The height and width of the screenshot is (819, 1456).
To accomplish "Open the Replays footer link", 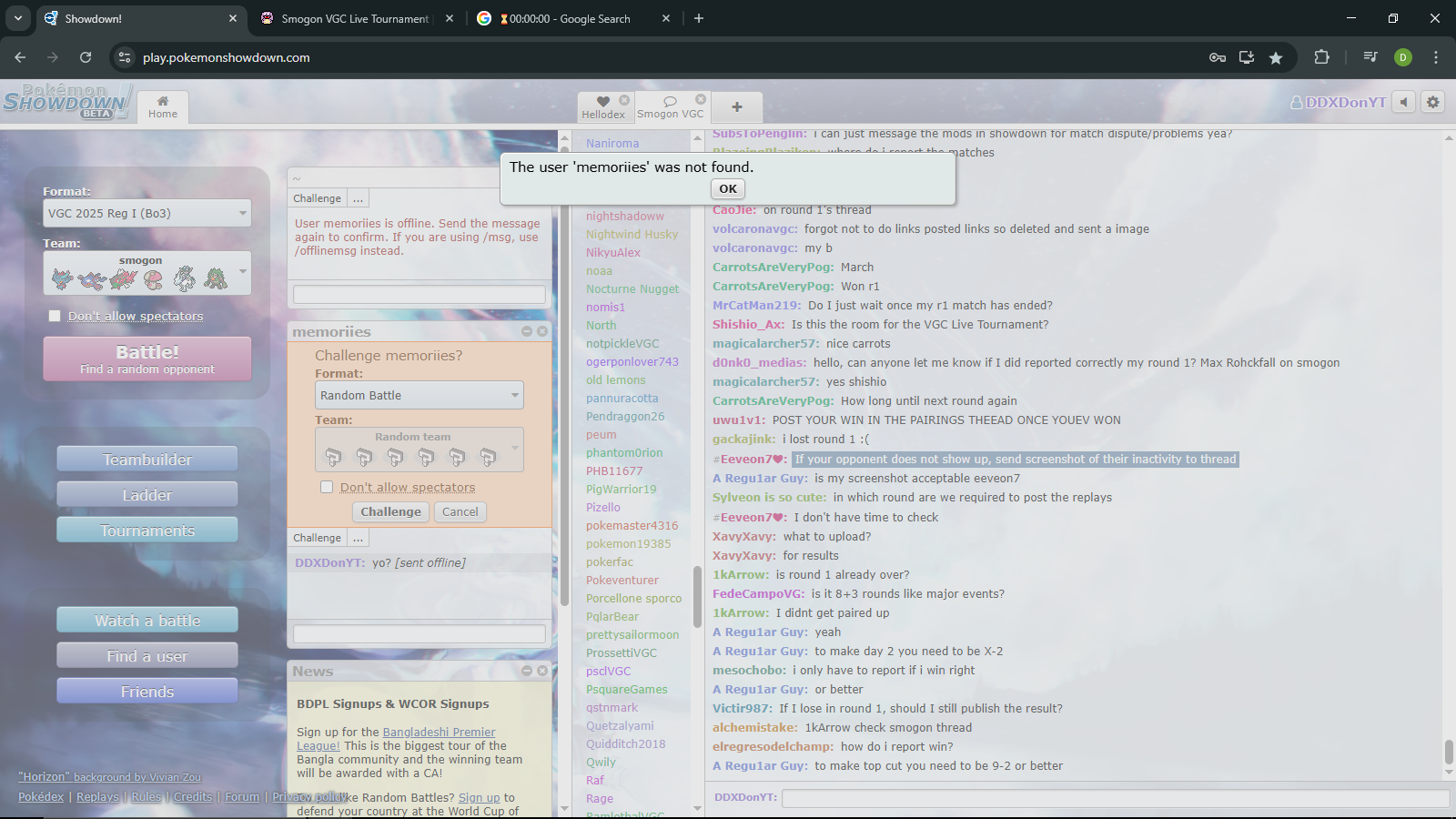I will coord(97,796).
